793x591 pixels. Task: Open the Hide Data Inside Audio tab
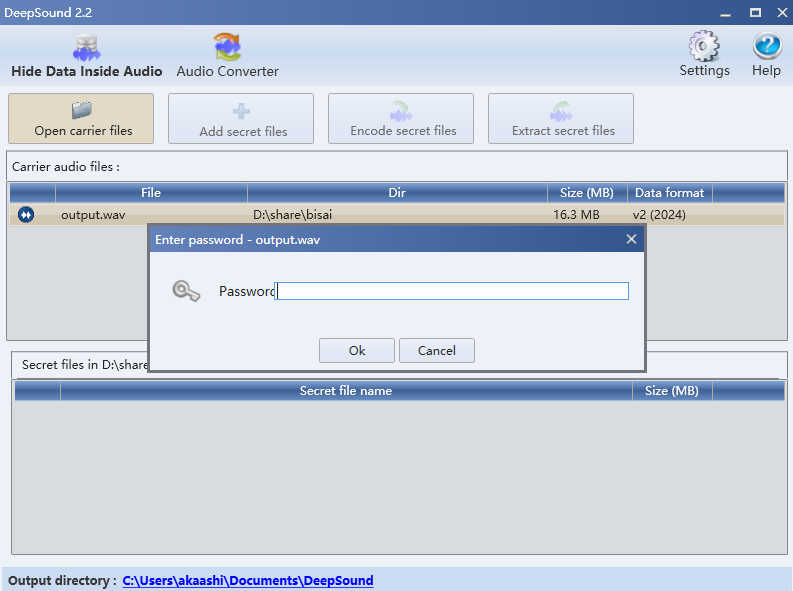(x=86, y=56)
